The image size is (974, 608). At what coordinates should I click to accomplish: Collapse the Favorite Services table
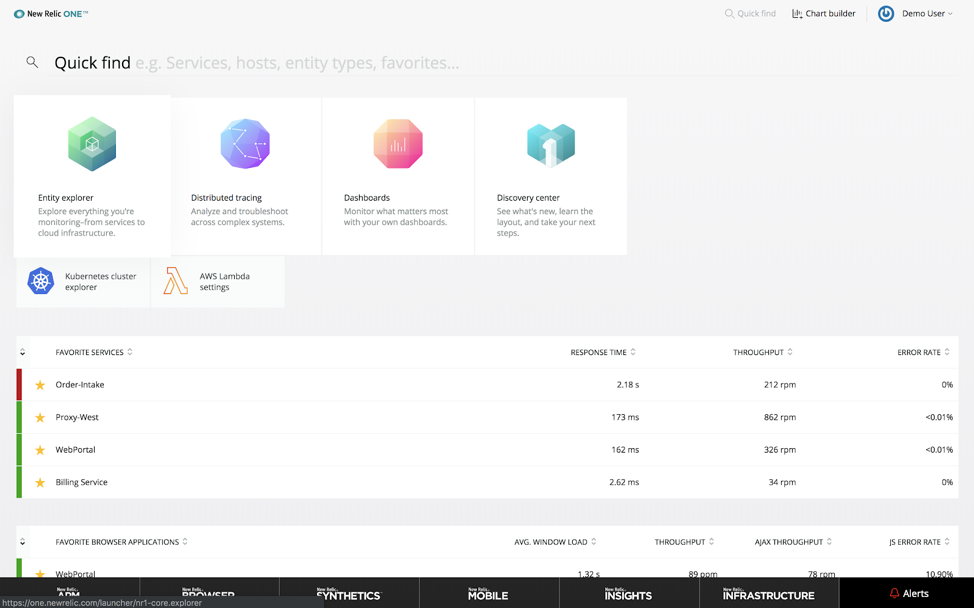[x=22, y=352]
